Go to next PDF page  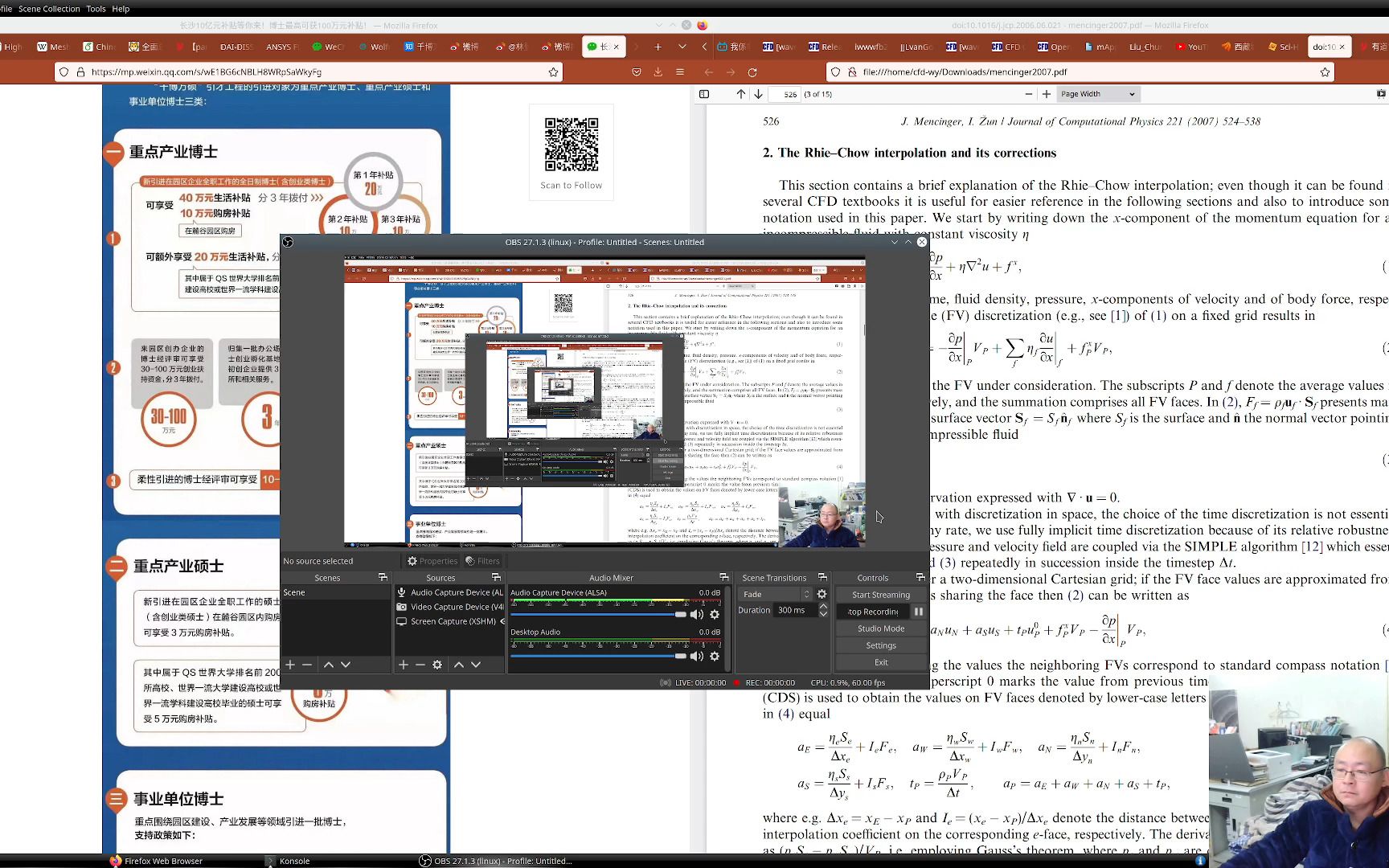tap(758, 94)
